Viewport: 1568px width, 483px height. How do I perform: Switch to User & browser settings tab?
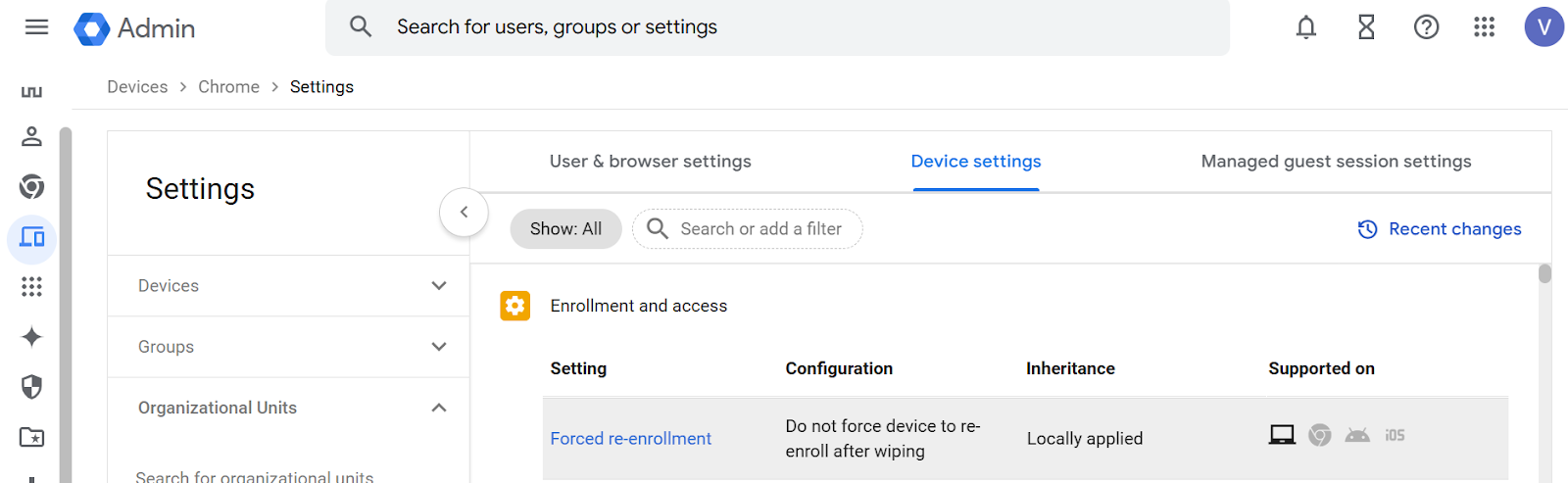[x=650, y=162]
